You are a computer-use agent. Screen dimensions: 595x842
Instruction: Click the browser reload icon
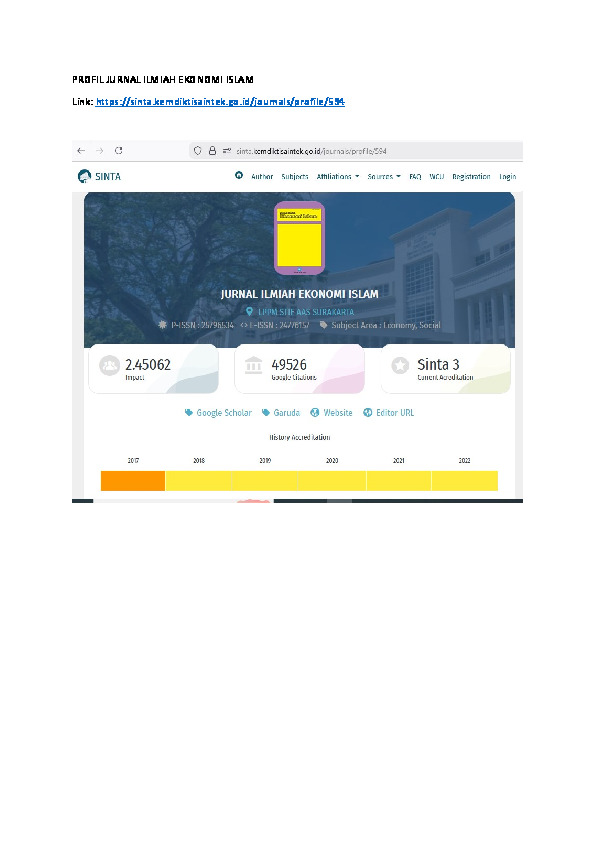click(x=119, y=150)
